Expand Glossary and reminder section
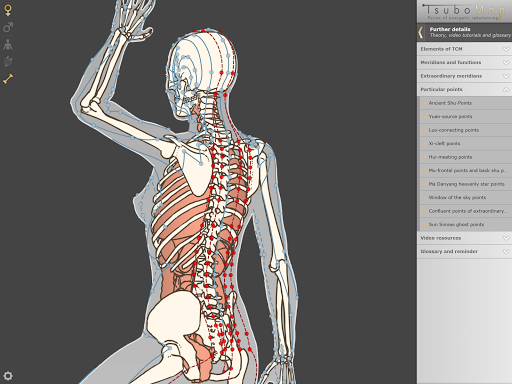Image resolution: width=512 pixels, height=384 pixels. click(x=464, y=251)
